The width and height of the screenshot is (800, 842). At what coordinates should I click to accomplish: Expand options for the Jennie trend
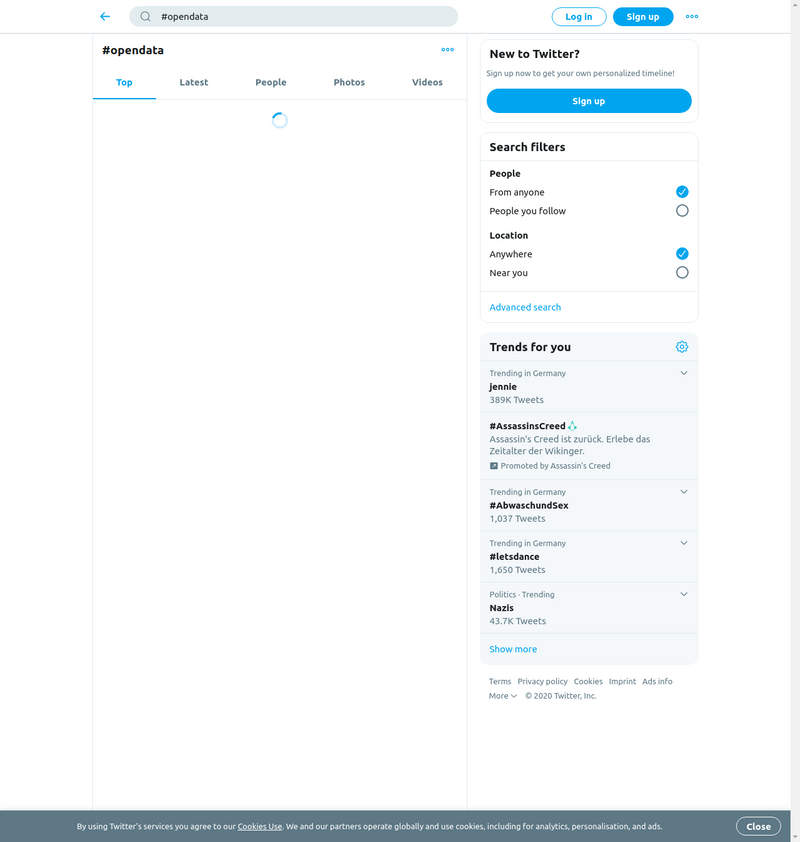683,373
